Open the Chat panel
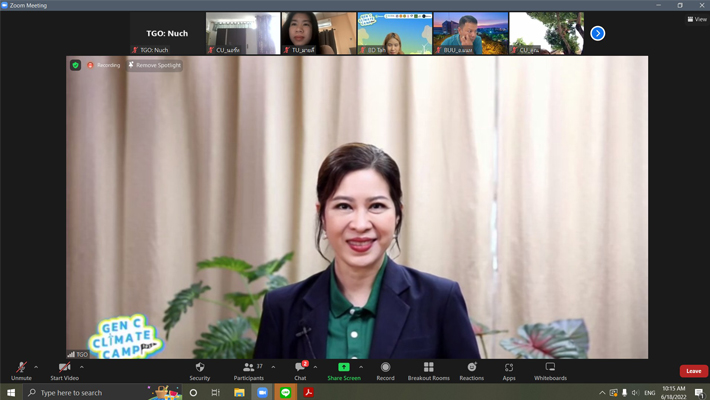 300,371
